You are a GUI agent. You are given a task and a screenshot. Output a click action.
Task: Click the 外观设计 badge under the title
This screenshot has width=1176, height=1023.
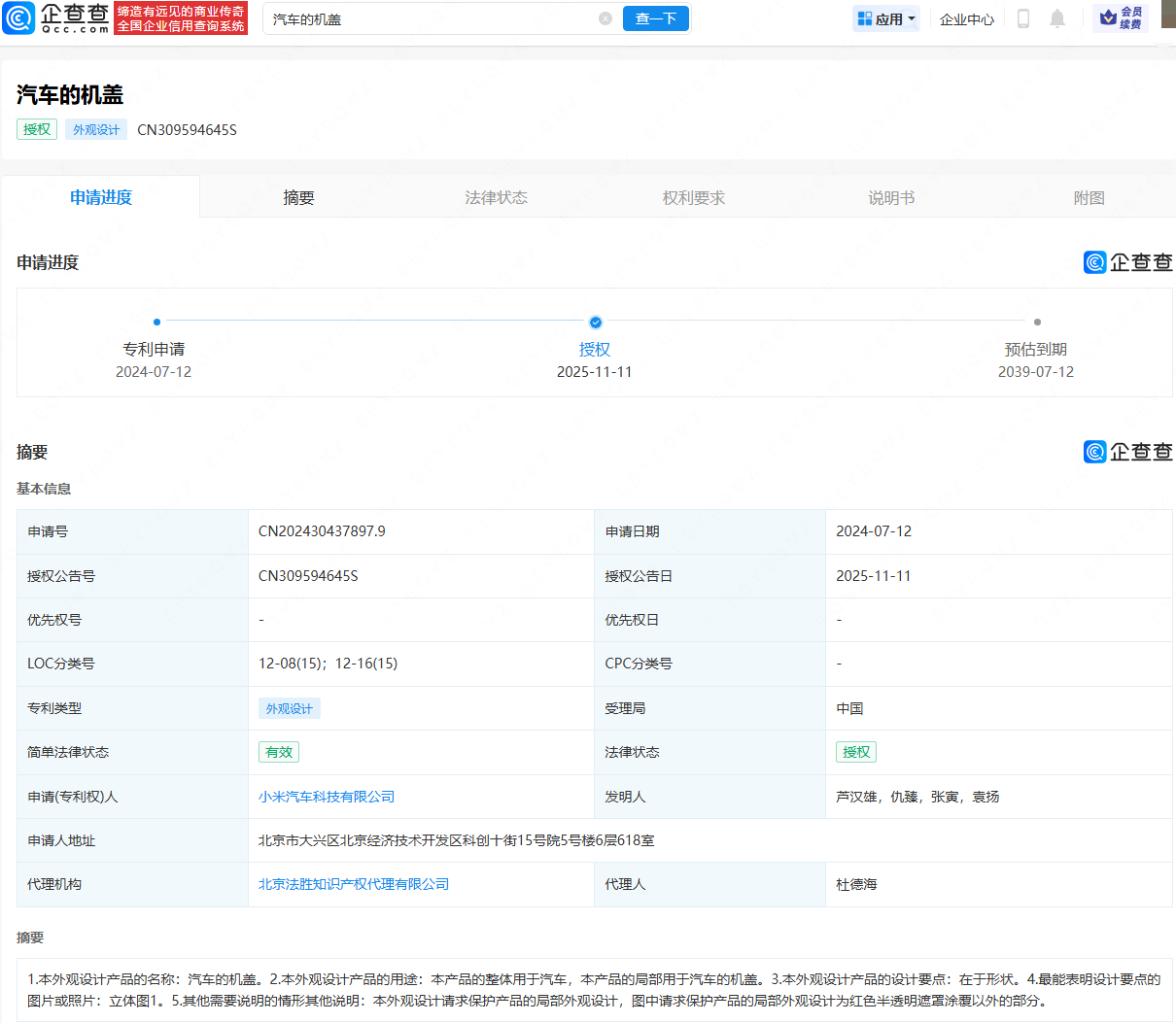(x=95, y=128)
